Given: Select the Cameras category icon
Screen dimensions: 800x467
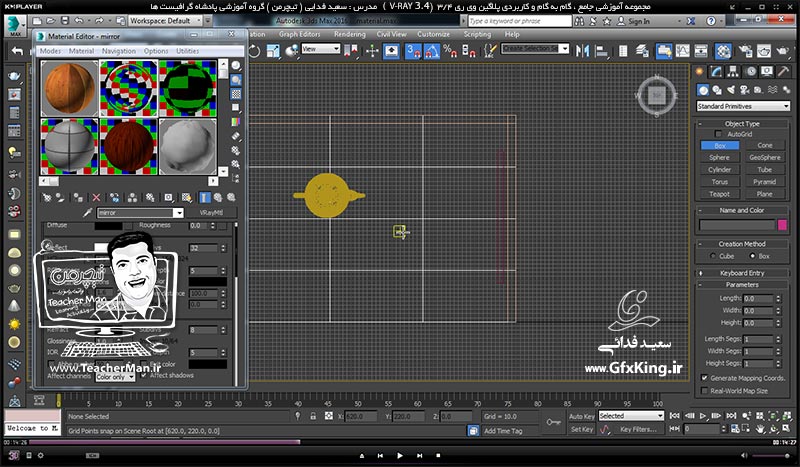Looking at the screenshot, I should tap(745, 90).
